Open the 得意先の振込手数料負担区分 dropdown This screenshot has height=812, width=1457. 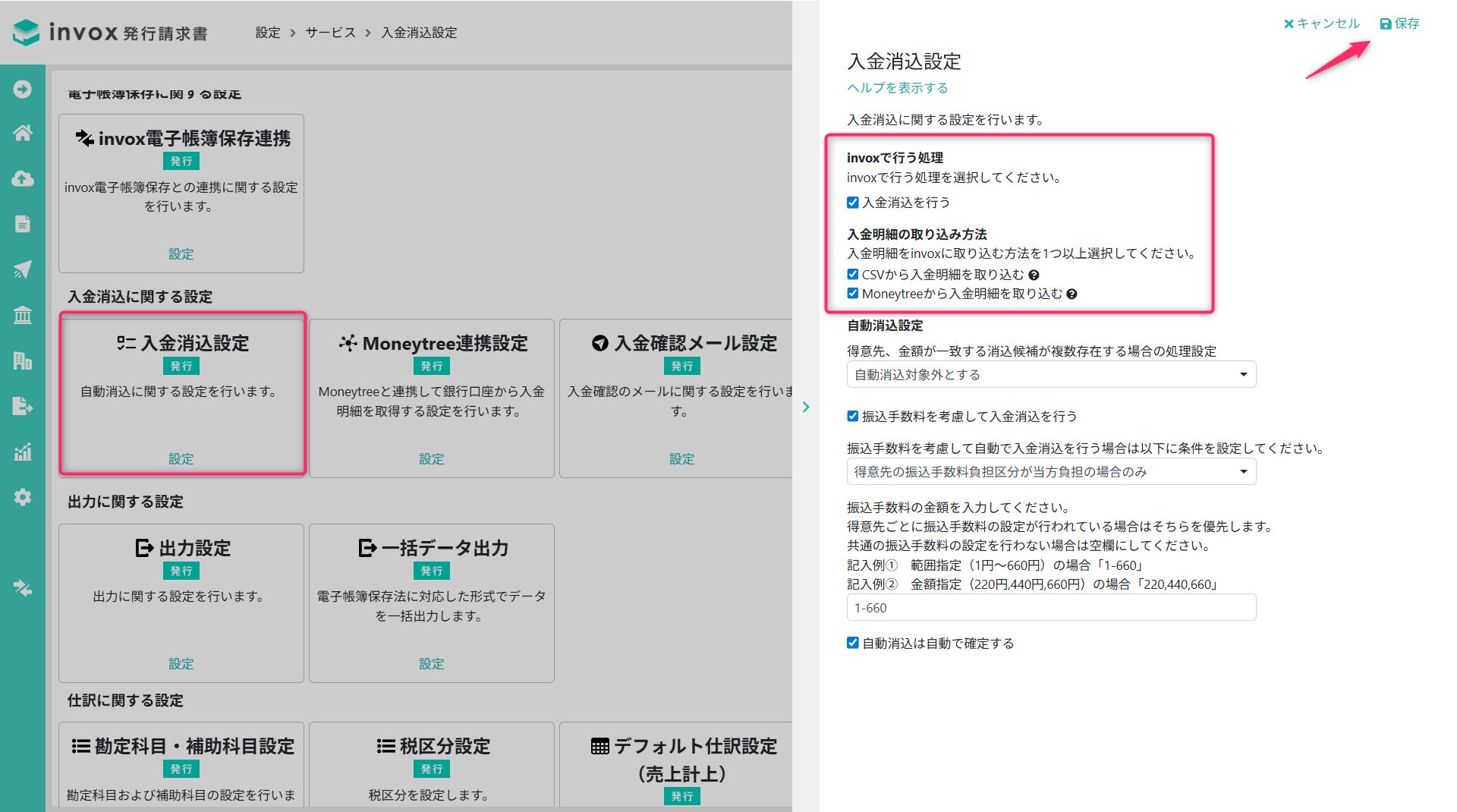(1051, 472)
